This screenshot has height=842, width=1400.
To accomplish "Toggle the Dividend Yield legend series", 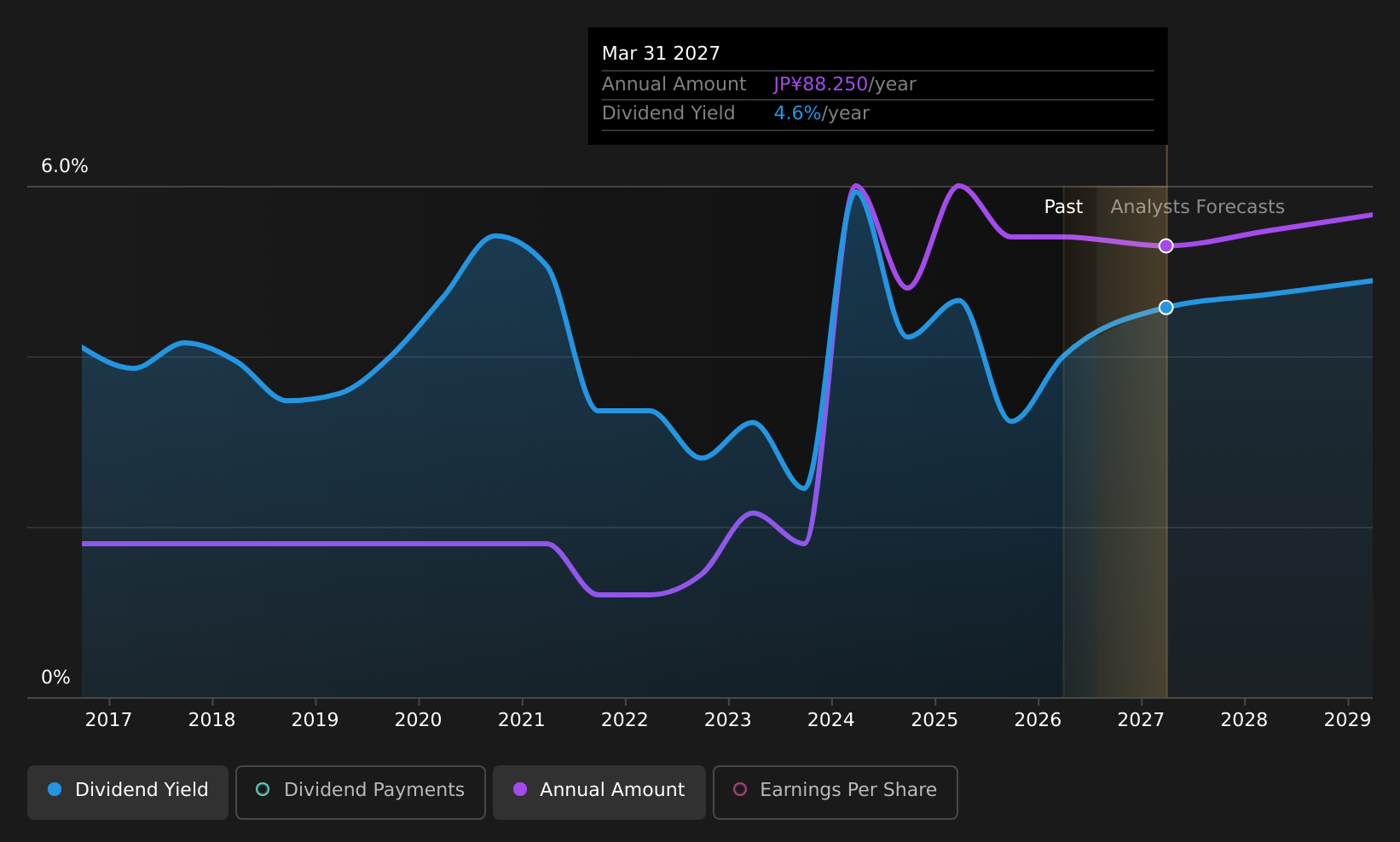I will pyautogui.click(x=128, y=792).
